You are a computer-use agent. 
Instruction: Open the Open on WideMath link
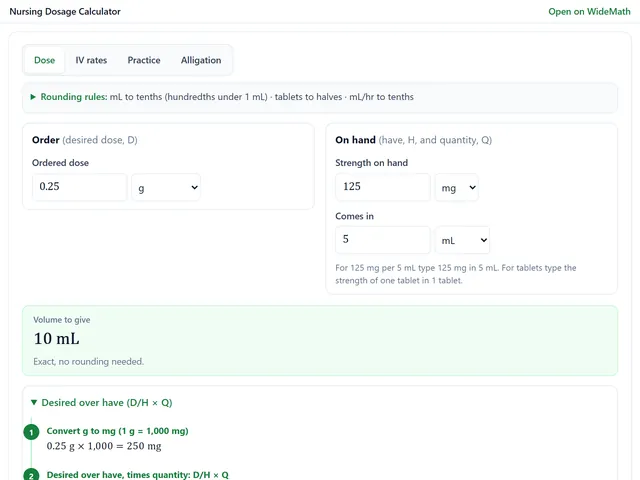pos(589,11)
